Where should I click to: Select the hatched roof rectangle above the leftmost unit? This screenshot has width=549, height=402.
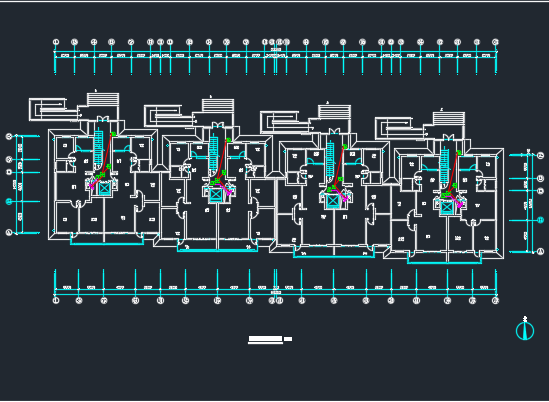103,99
